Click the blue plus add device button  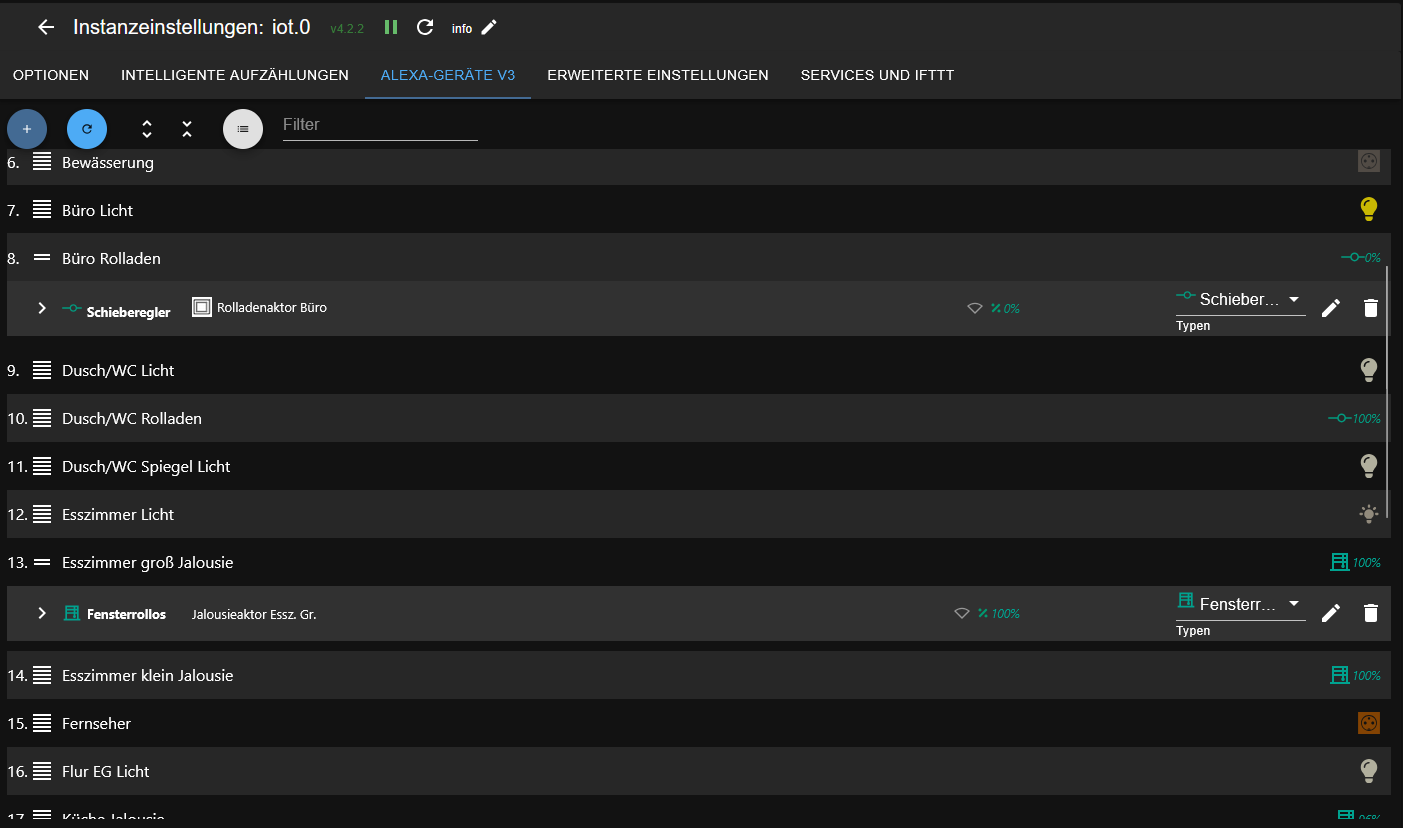click(27, 129)
